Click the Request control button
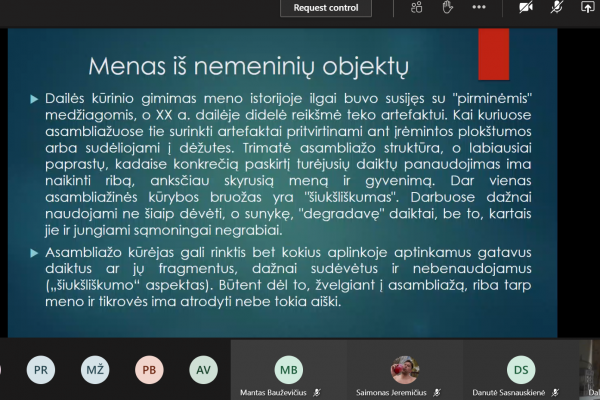This screenshot has width=600, height=400. pyautogui.click(x=326, y=8)
